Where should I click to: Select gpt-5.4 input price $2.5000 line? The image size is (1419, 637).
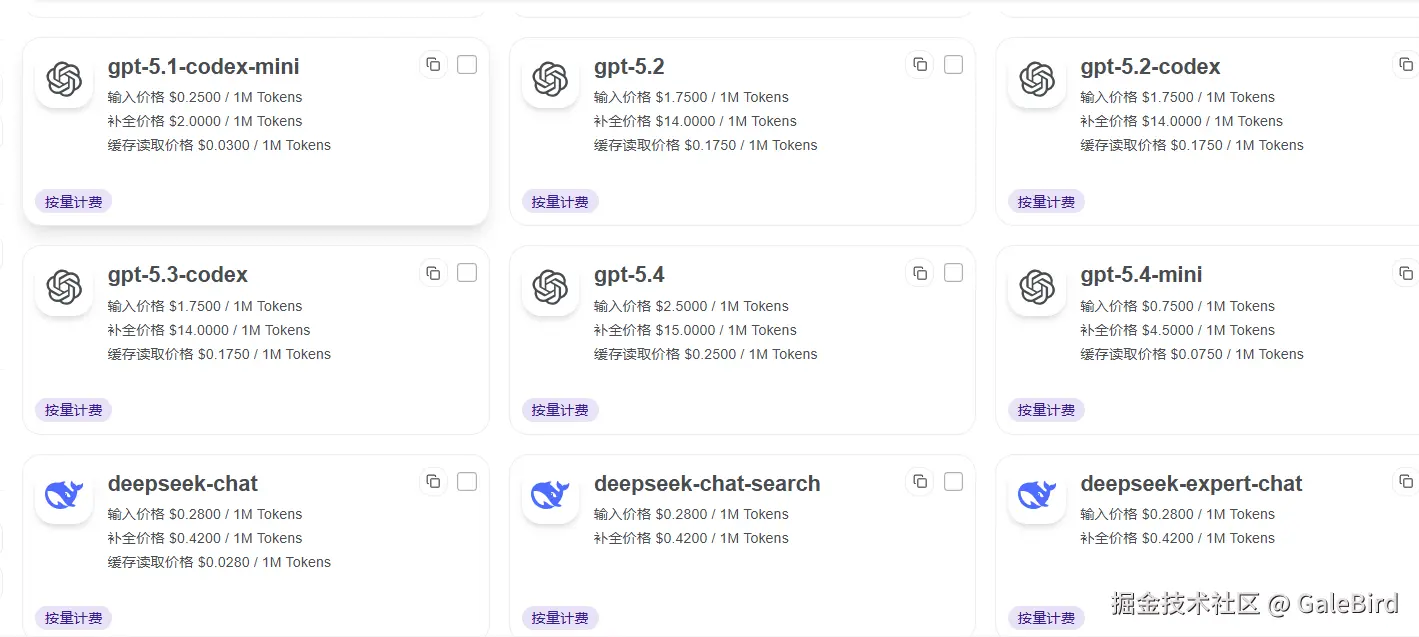point(691,306)
